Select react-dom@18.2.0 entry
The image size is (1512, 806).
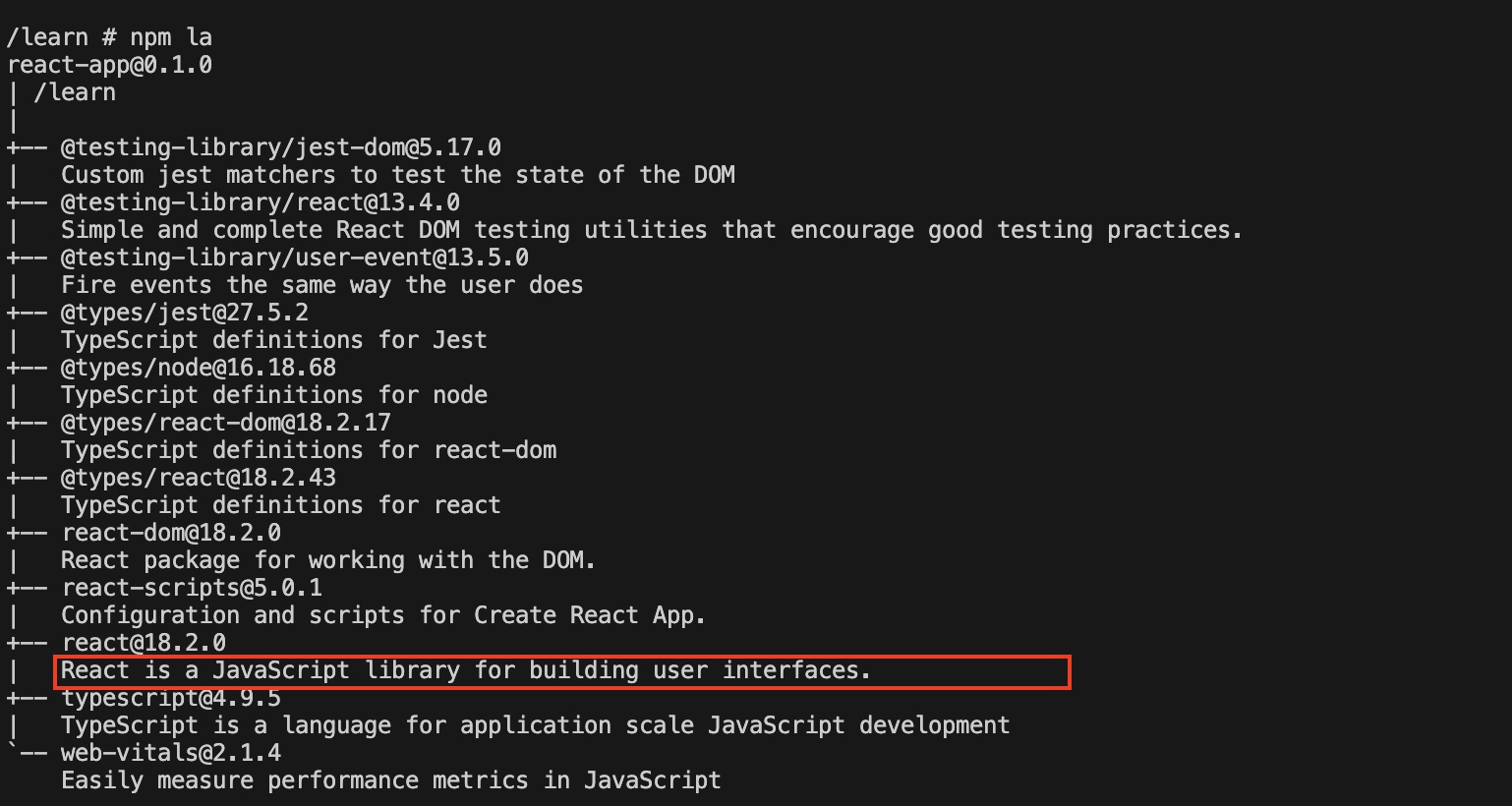171,533
